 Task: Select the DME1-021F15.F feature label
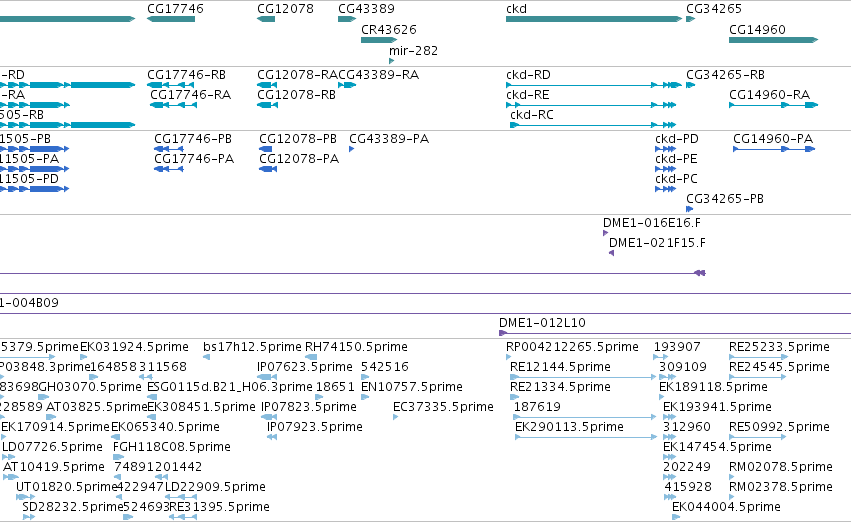[x=657, y=243]
